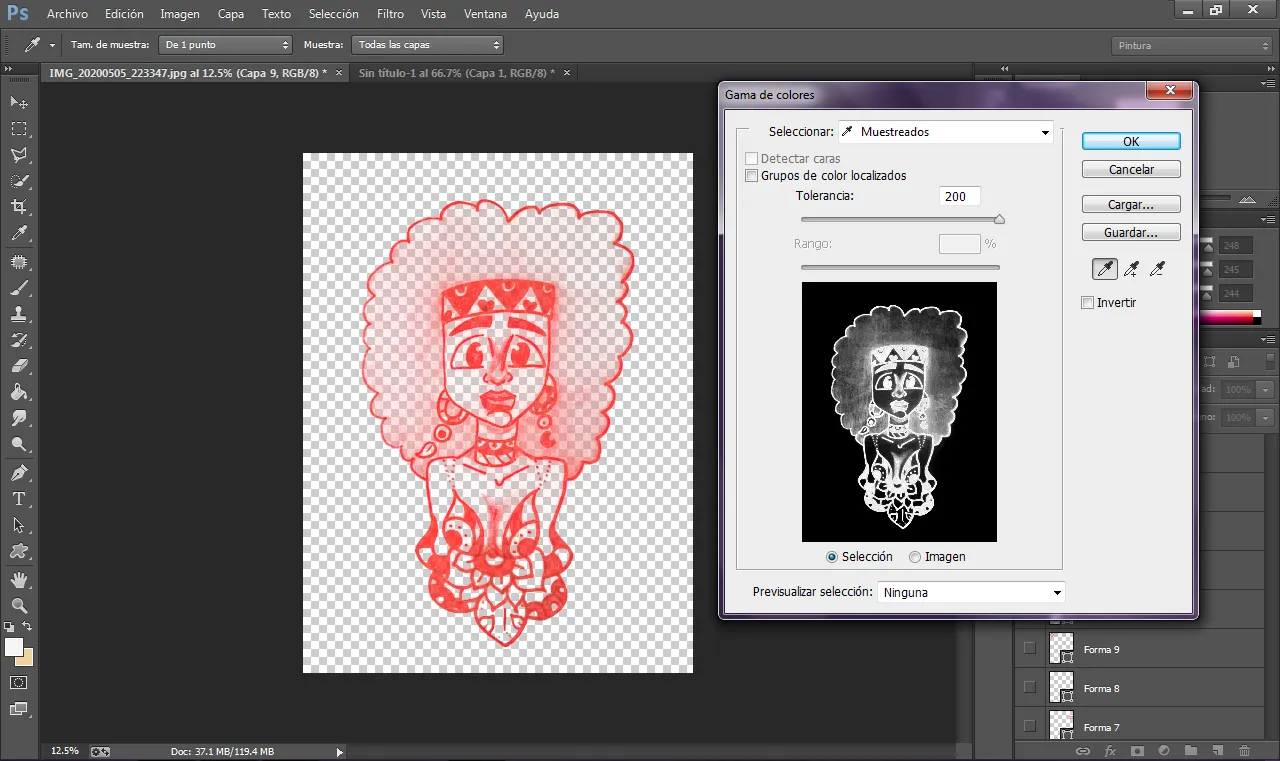Click the foreground color swatch
The height and width of the screenshot is (761, 1280).
tap(14, 647)
